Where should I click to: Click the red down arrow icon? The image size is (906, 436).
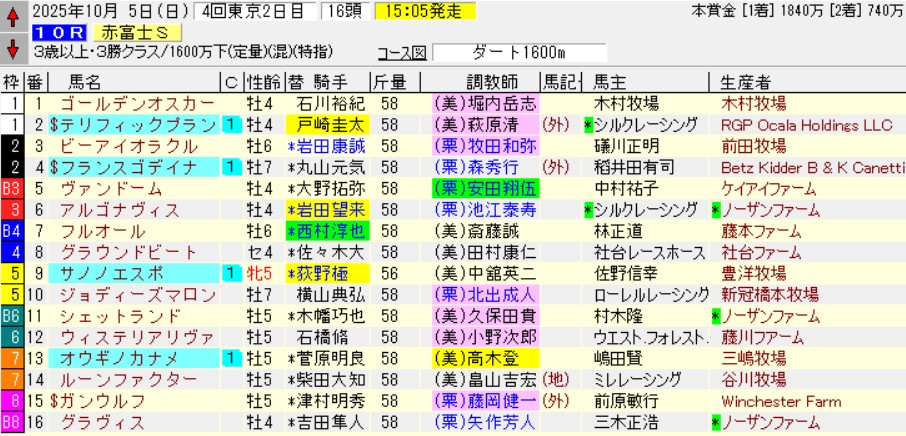(x=12, y=49)
